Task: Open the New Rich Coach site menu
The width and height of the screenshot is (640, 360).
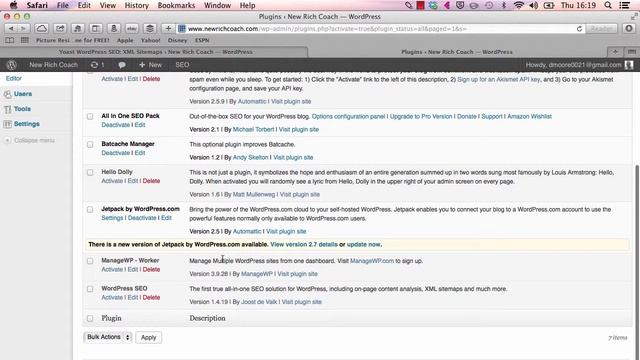Action: (53, 65)
